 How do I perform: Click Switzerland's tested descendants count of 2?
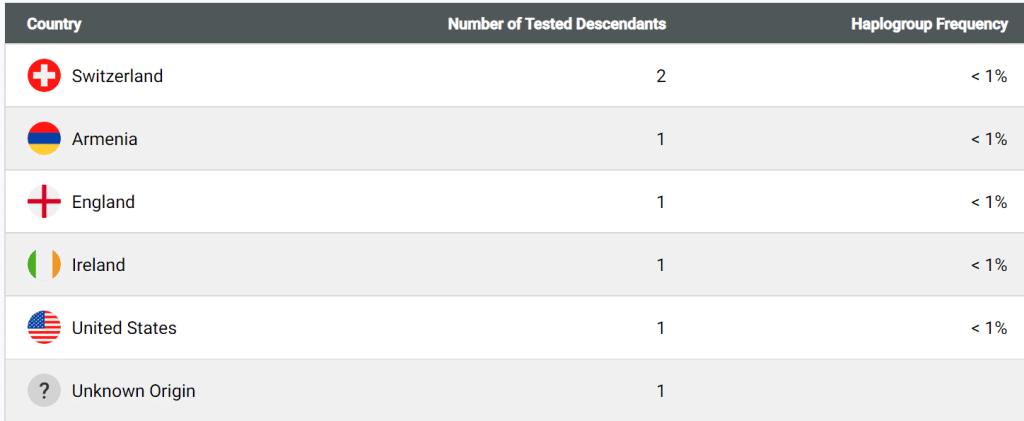click(661, 76)
